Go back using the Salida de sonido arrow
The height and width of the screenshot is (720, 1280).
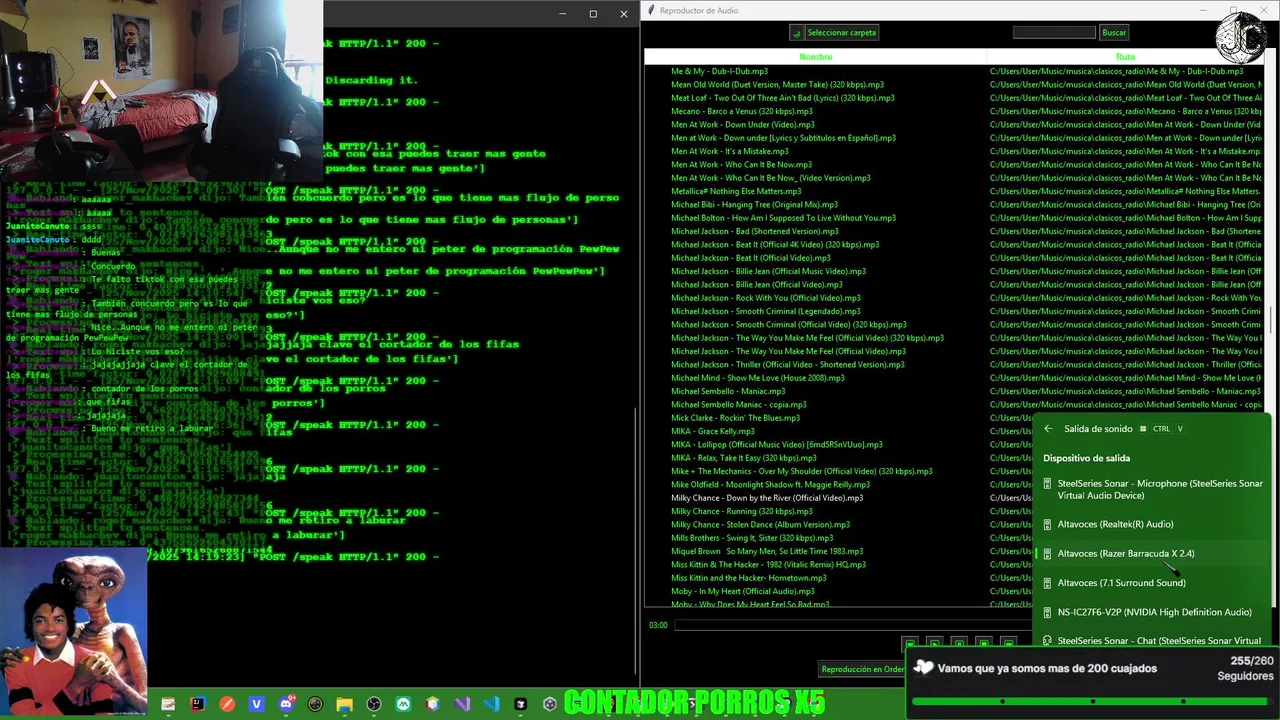[1048, 429]
